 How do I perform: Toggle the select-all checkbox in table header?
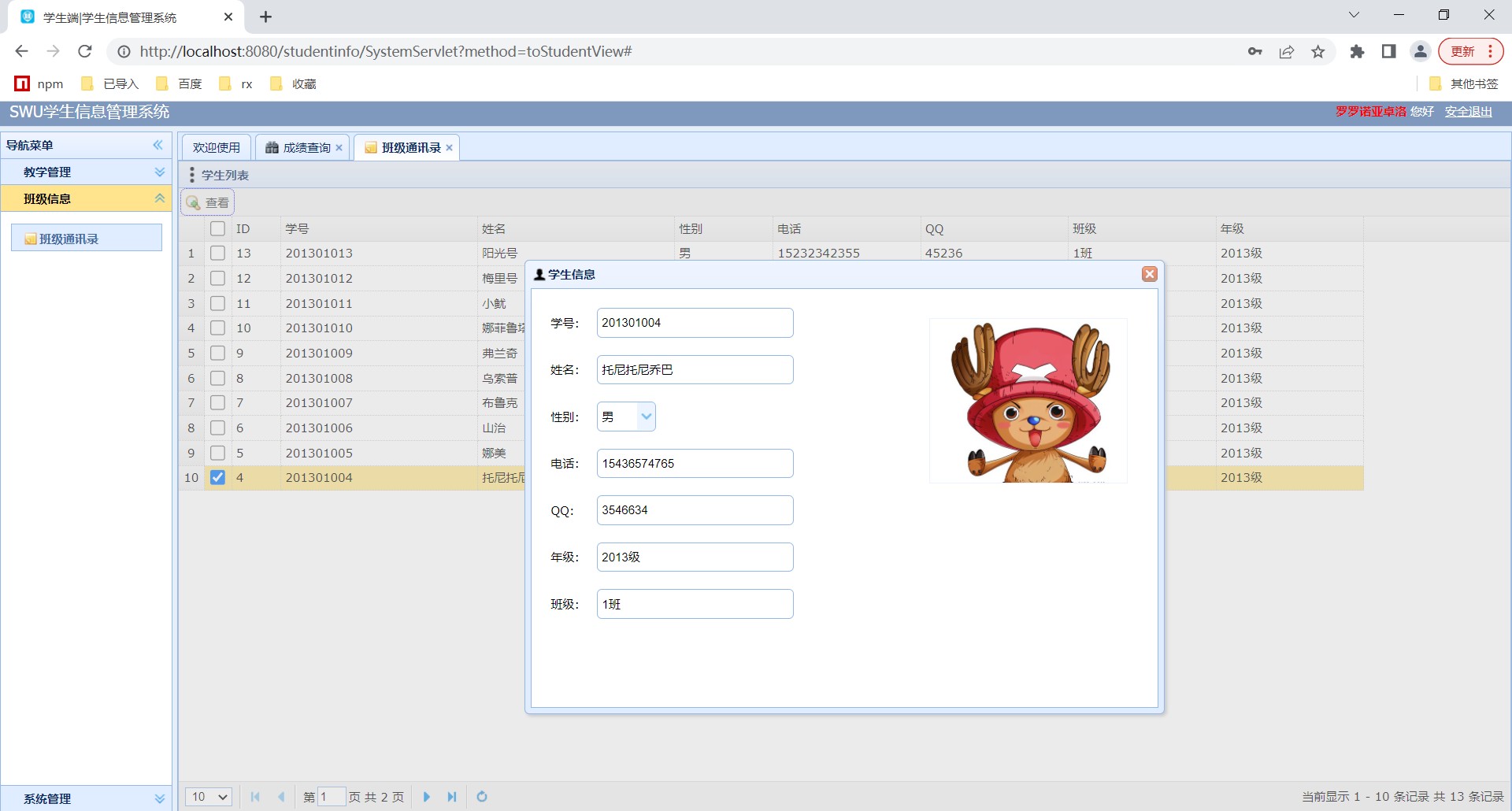click(218, 228)
